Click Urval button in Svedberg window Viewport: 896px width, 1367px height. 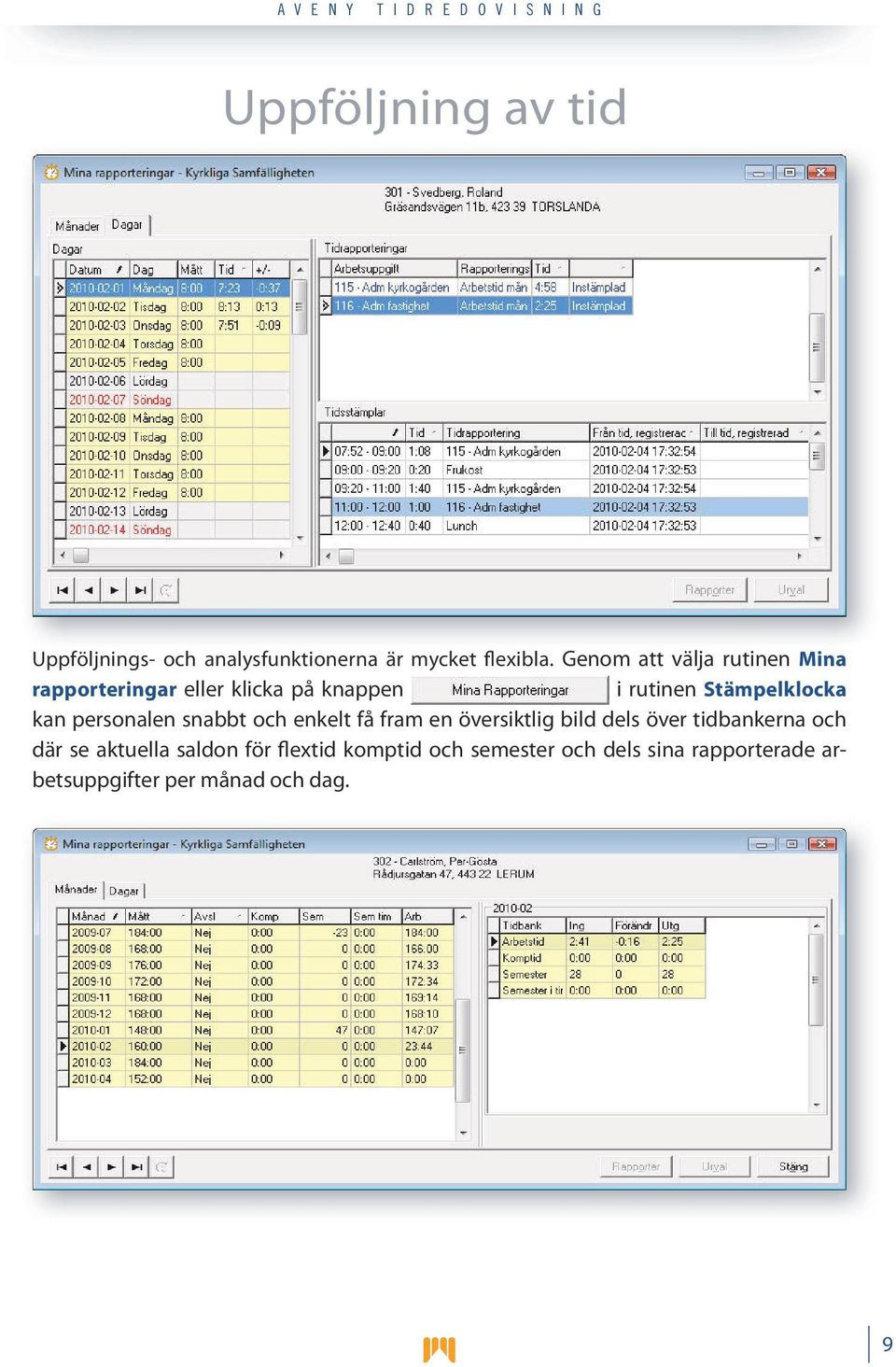tap(791, 590)
